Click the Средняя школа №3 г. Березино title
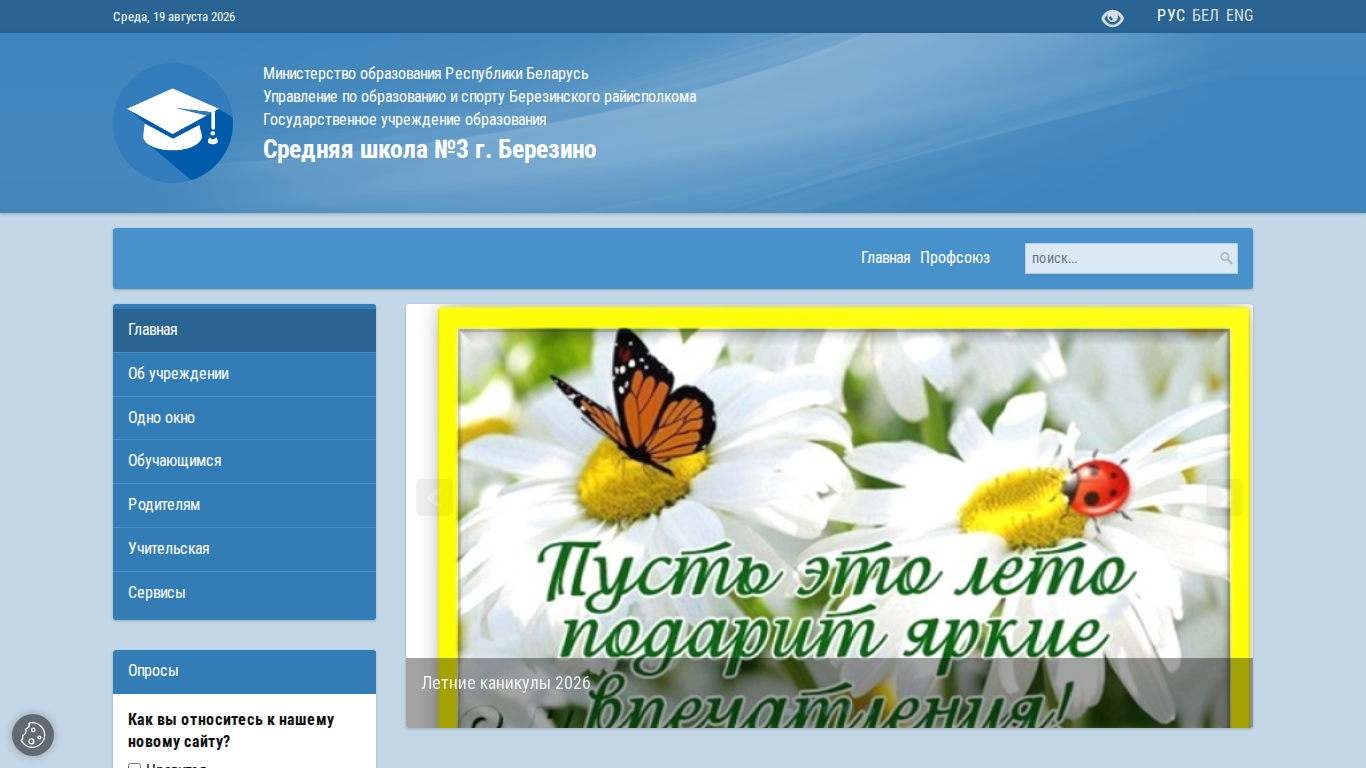The width and height of the screenshot is (1366, 768). click(x=430, y=150)
